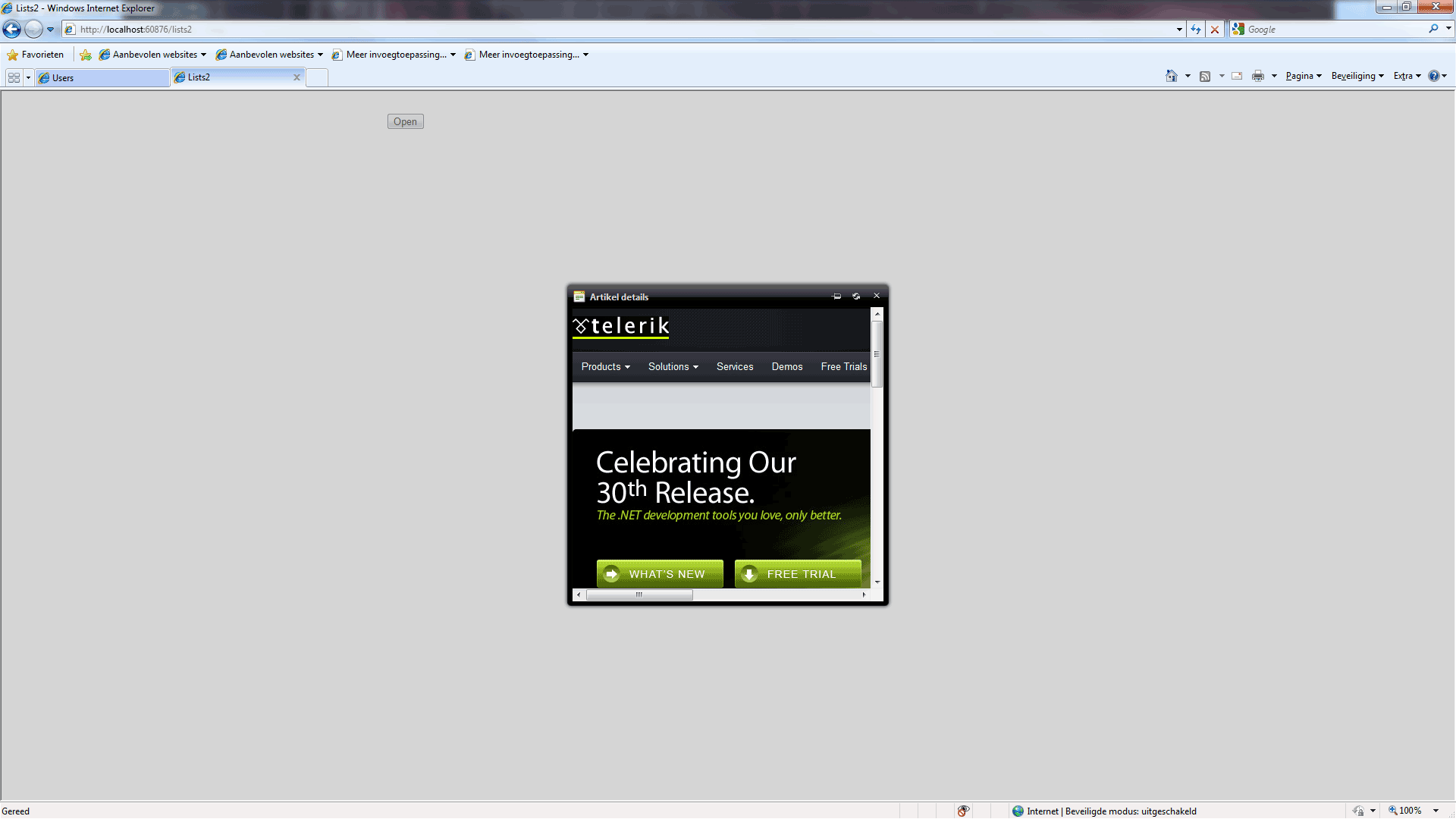Click the dialog scroll right arrow
This screenshot has width=1456, height=819.
[864, 595]
